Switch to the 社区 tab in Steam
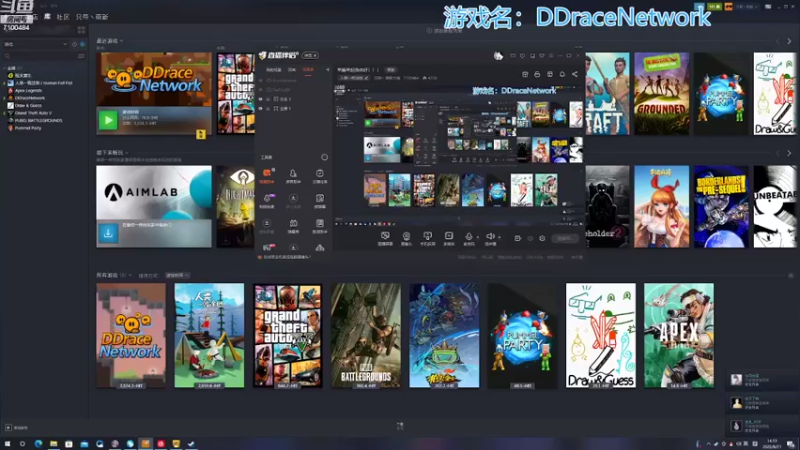Screen dimensions: 800x450 pyautogui.click(x=63, y=17)
